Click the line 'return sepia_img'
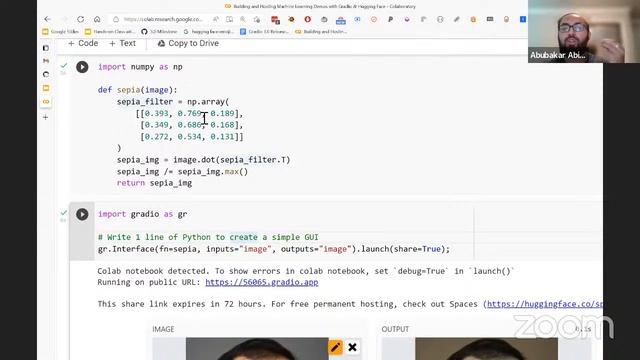The image size is (640, 360). click(154, 183)
